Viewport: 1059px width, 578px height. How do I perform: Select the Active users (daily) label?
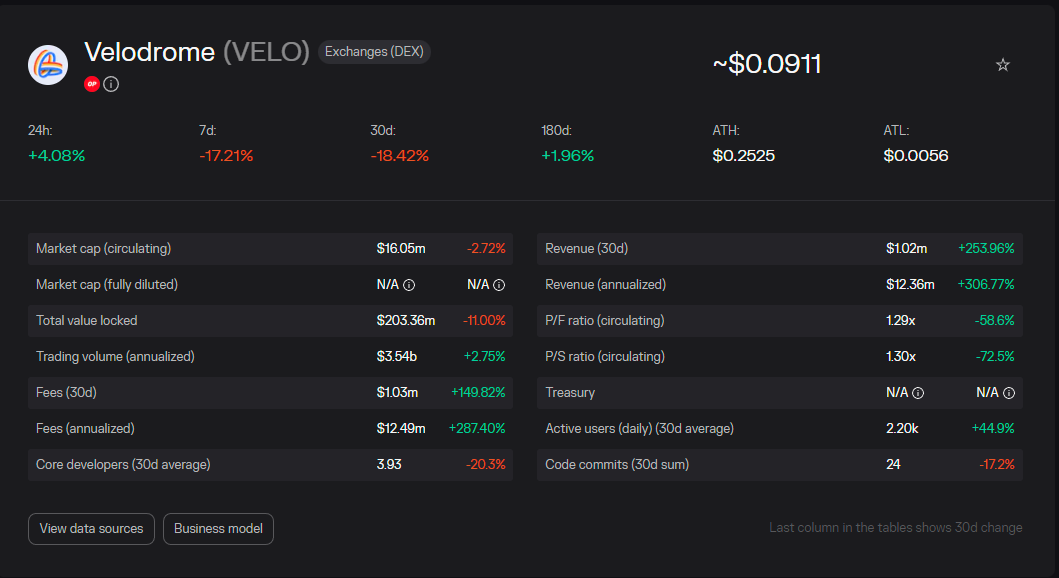(639, 429)
